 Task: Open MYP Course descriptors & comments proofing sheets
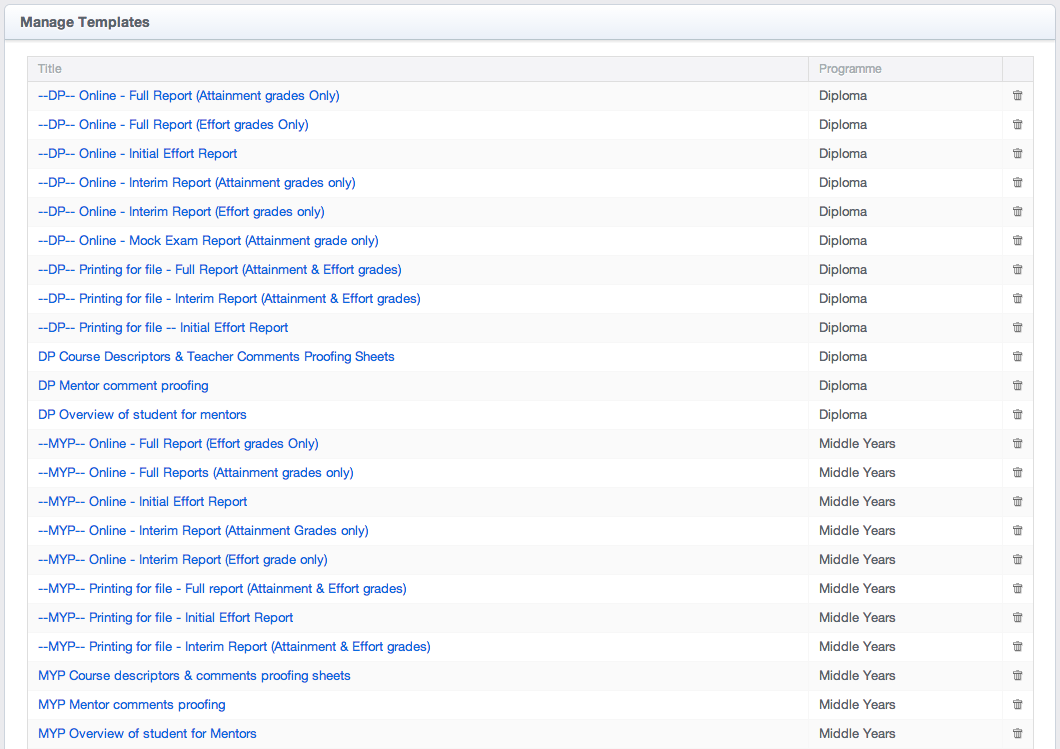click(x=194, y=676)
